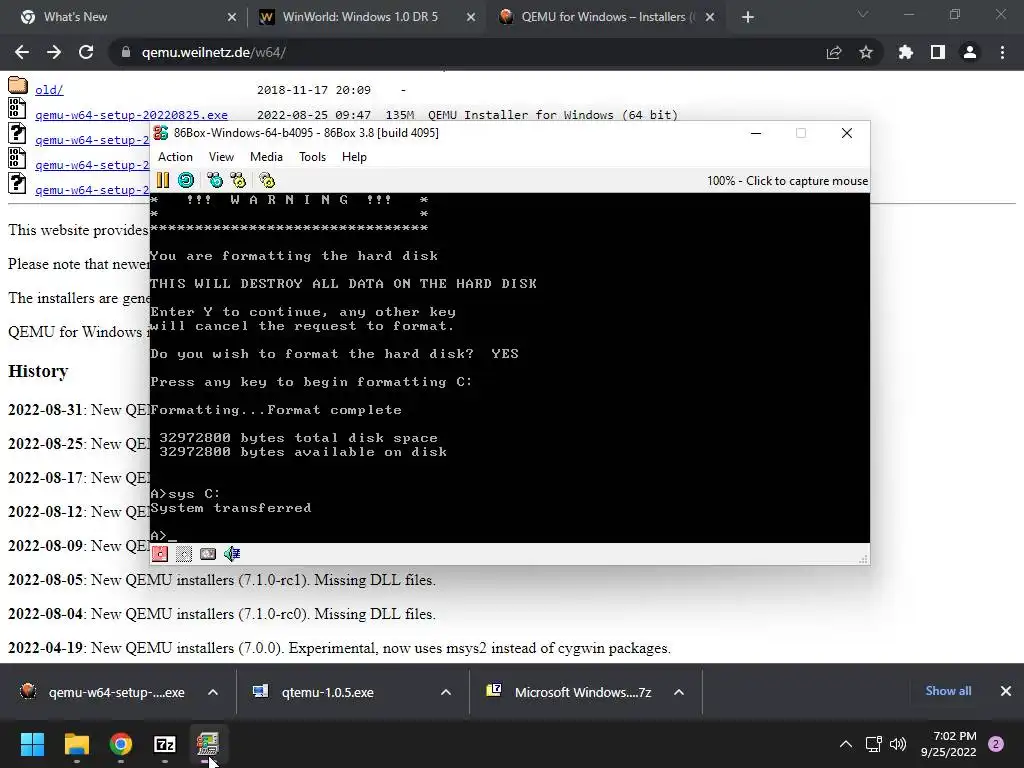Open Chrome three-dot menu
This screenshot has height=768, width=1024.
tap(1002, 52)
